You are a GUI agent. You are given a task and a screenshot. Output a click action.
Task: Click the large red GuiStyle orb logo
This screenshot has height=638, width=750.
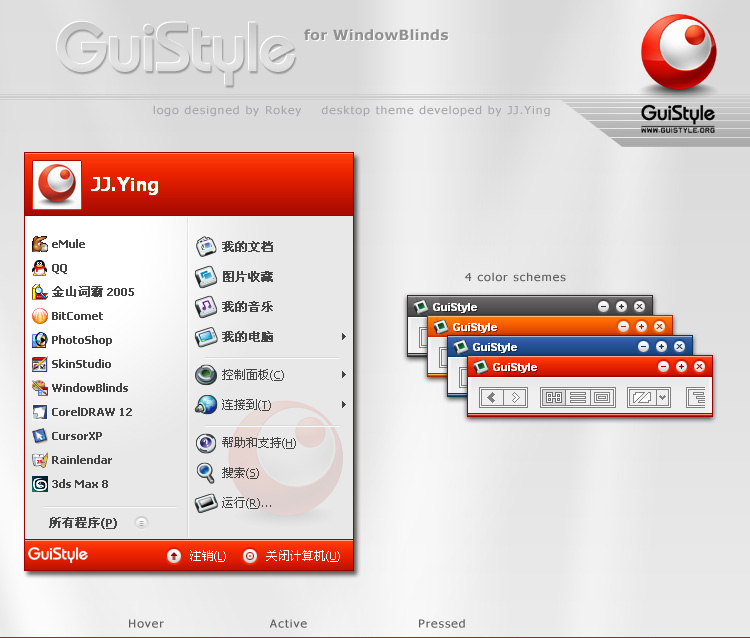[678, 52]
